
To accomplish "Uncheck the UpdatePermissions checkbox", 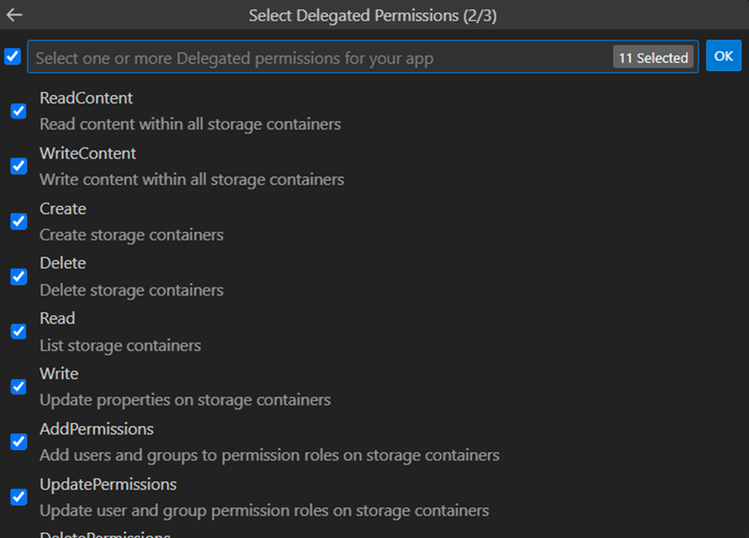I will [x=18, y=496].
